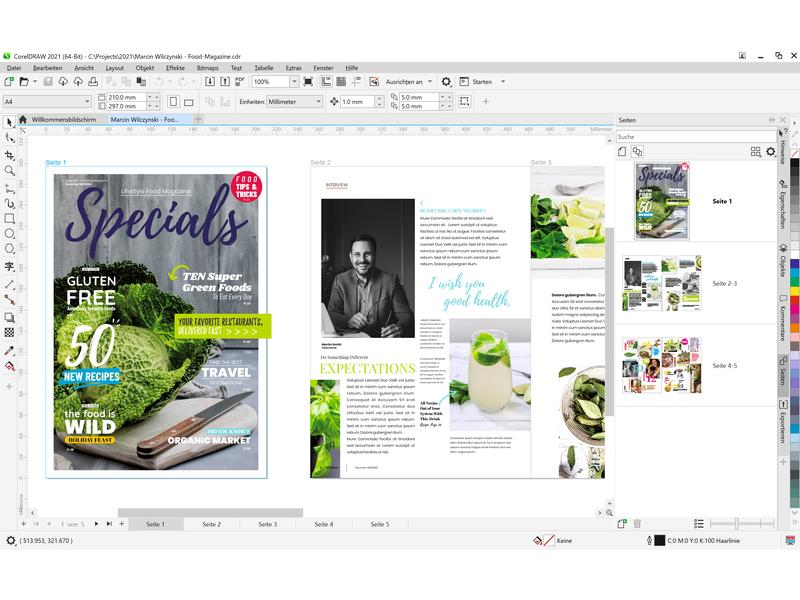This screenshot has width=800, height=600.
Task: Click the New document icon
Action: coord(9,82)
